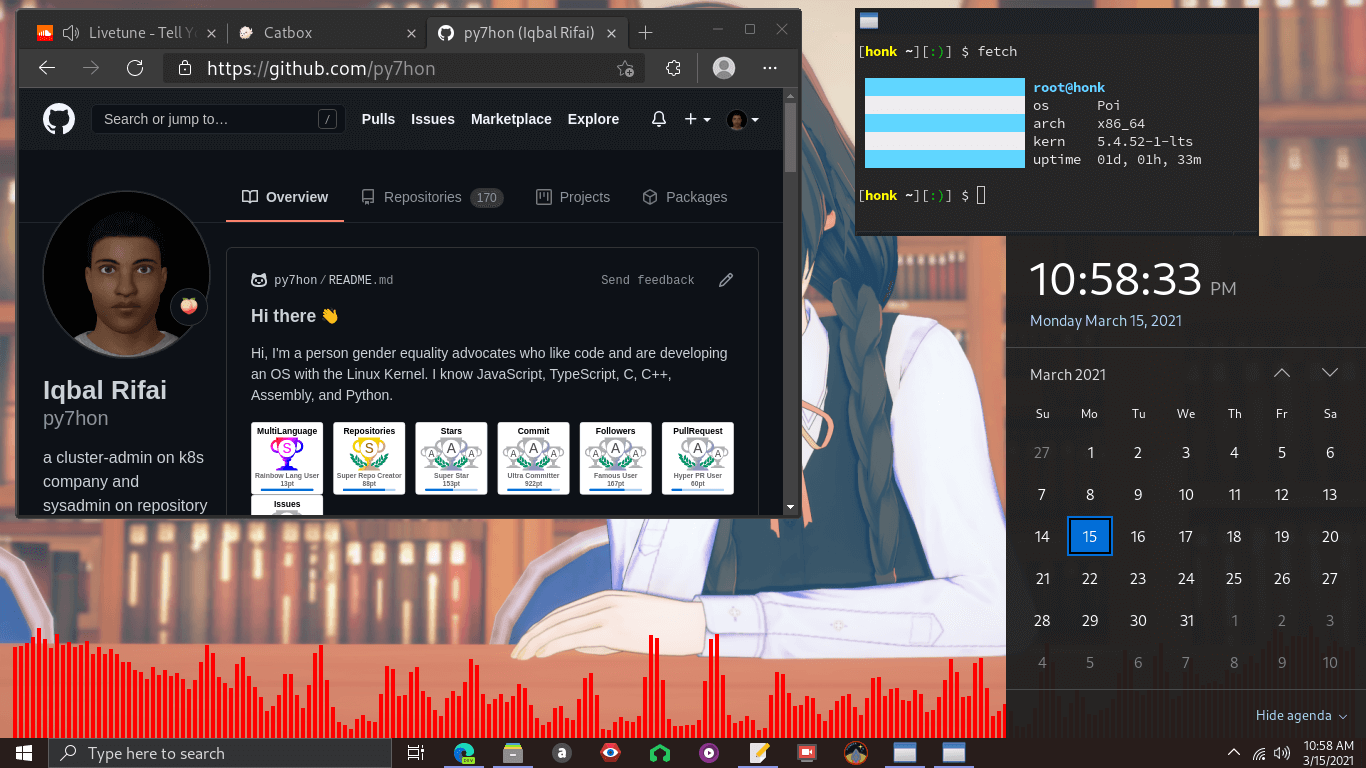Open the Packages profile tab

tap(685, 197)
